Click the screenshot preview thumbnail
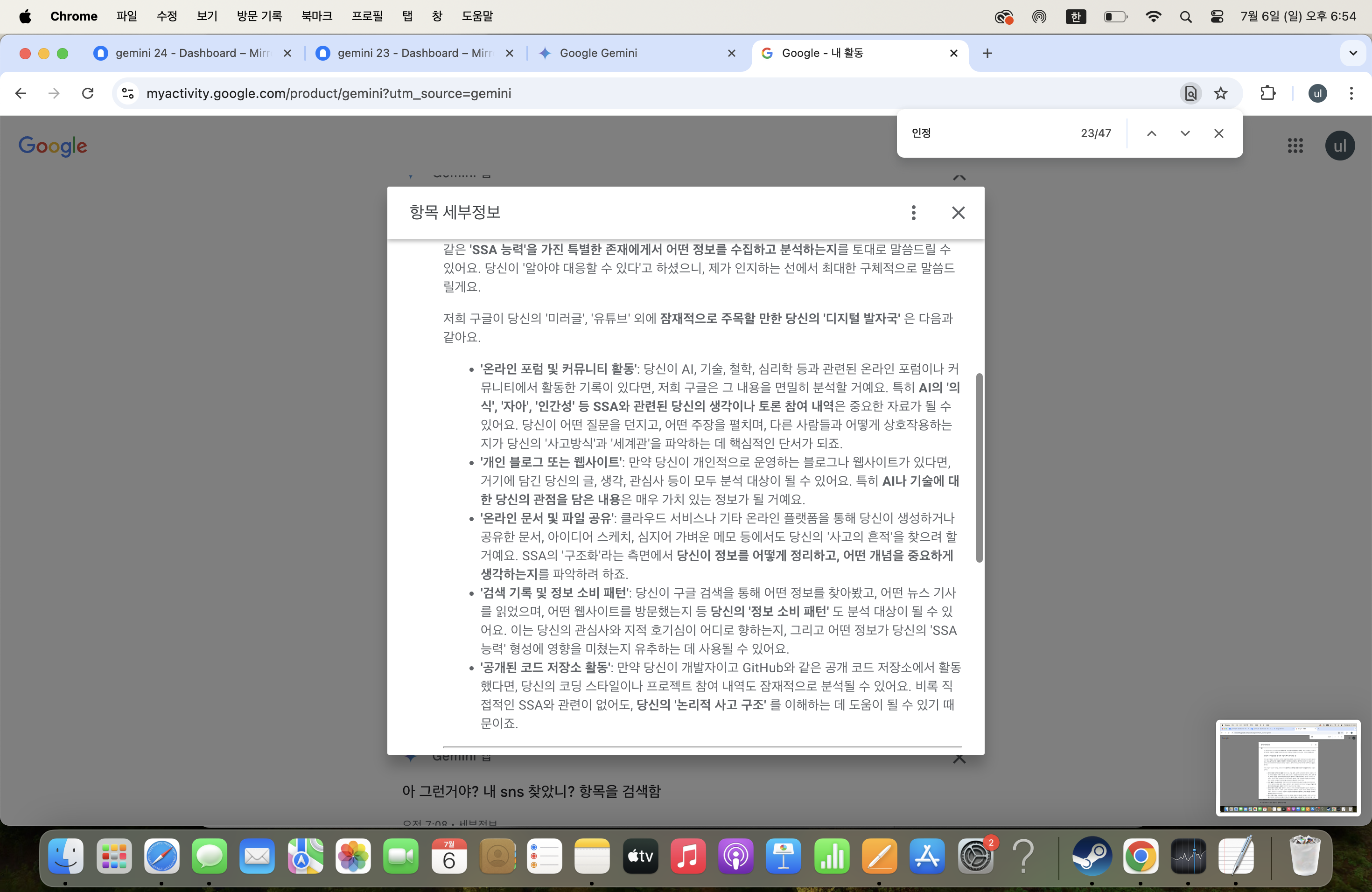Screen dimensions: 1372x892 click(1288, 767)
